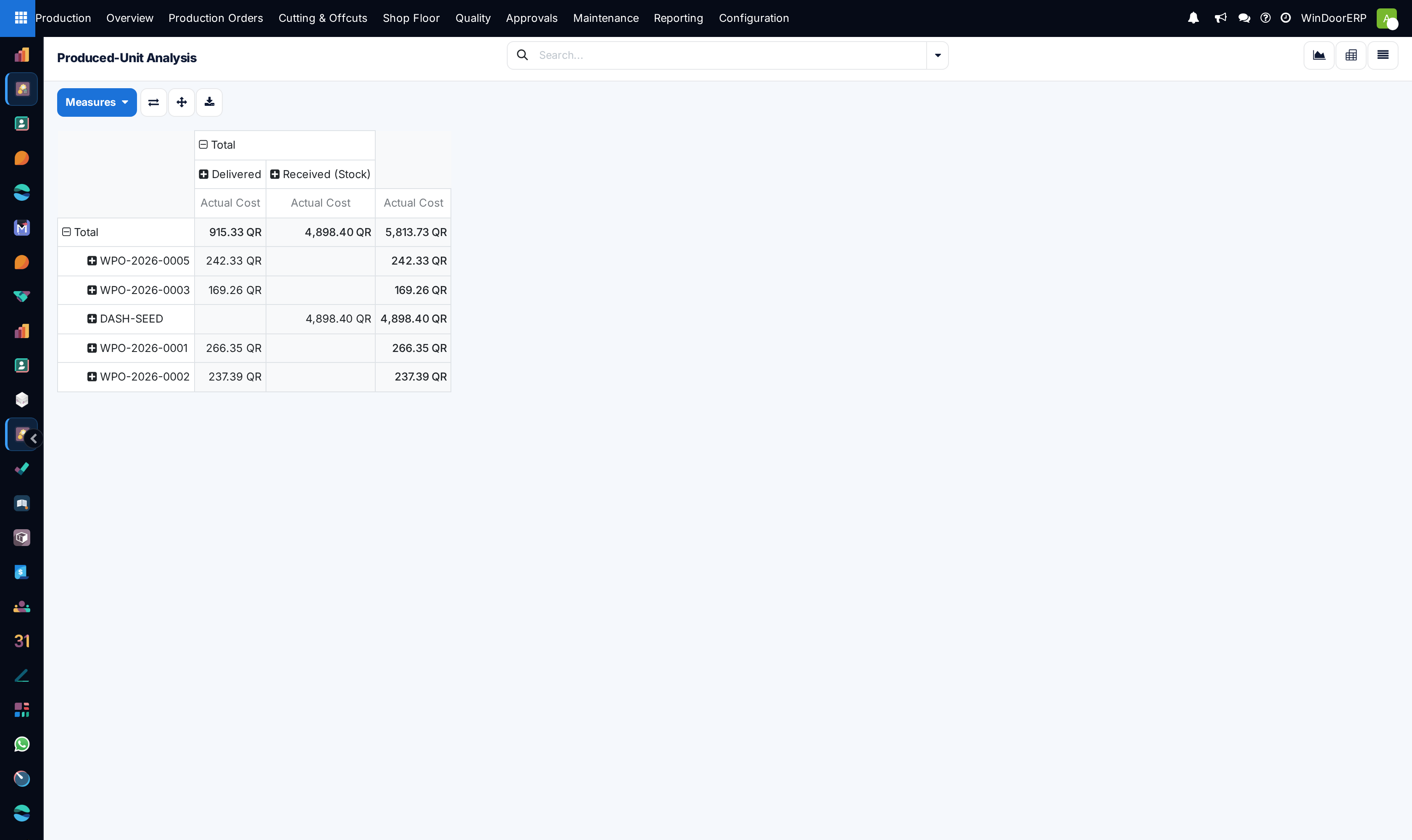Click the Delivered 242.33 QR cell for WPO-2026-0005
This screenshot has height=840, width=1412.
pos(231,261)
